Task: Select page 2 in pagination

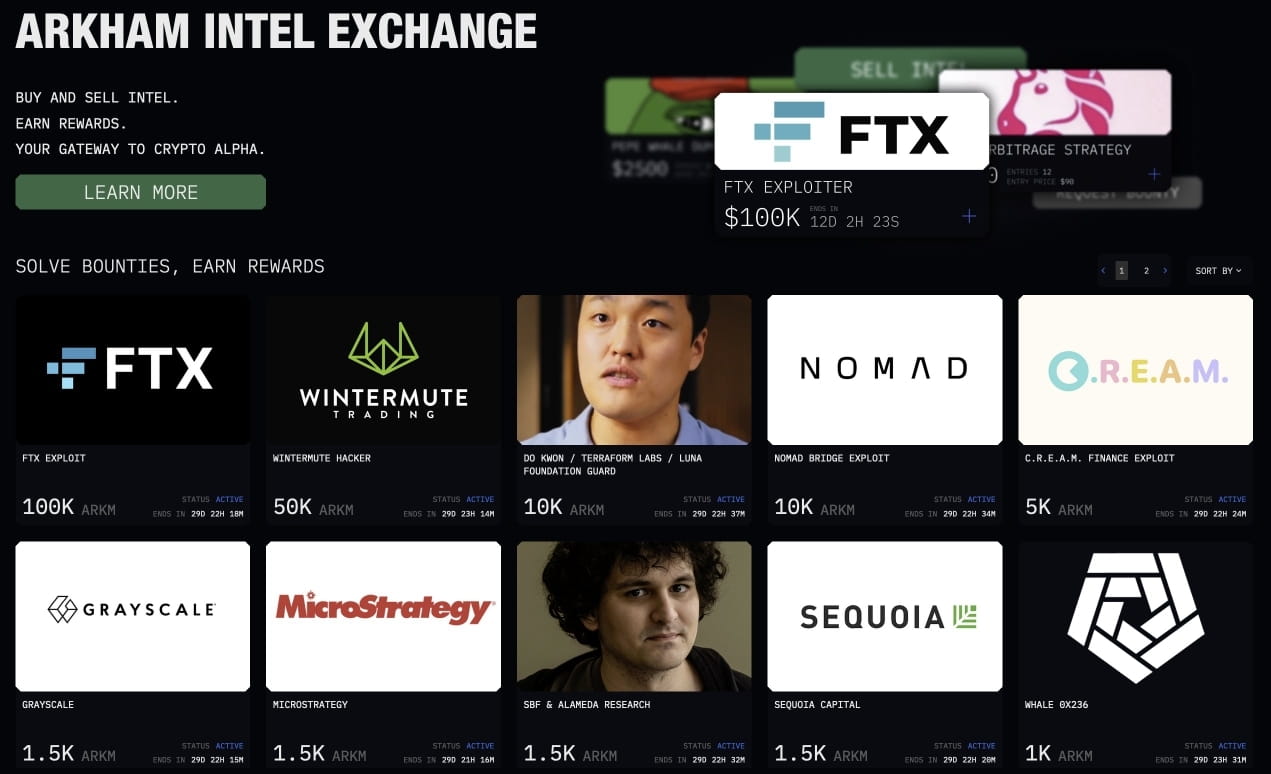Action: [1146, 270]
